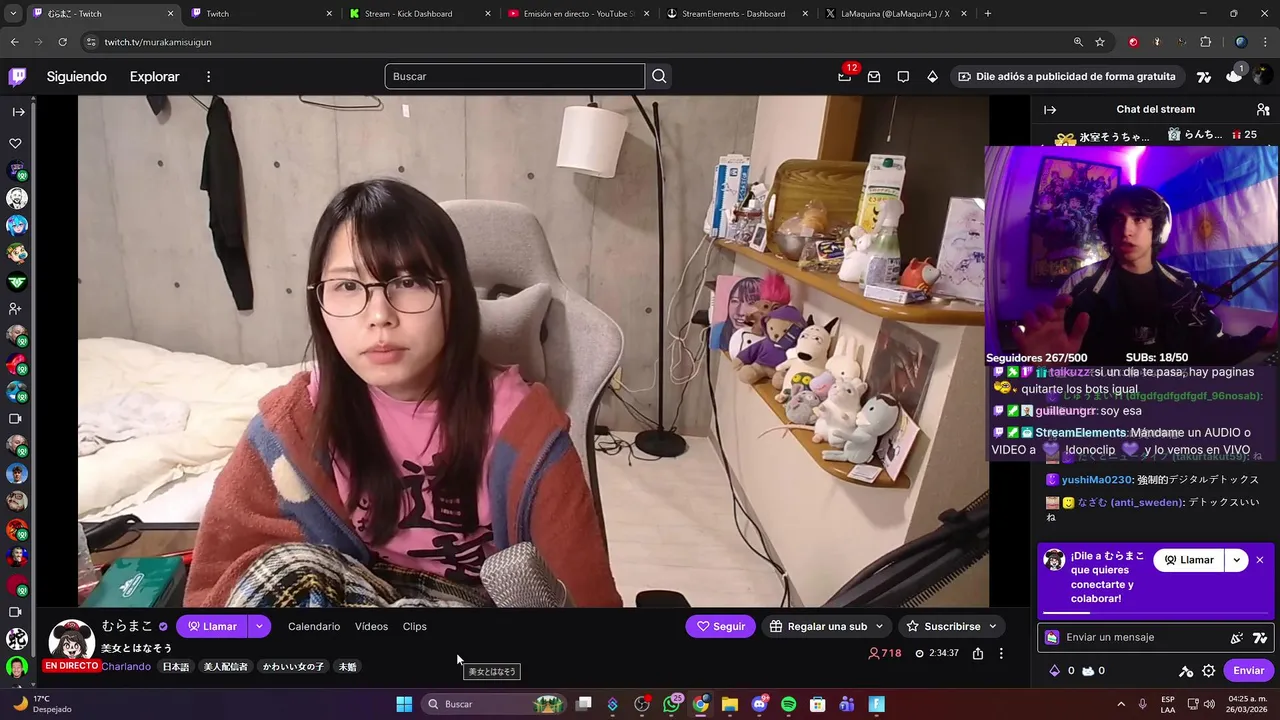Viewport: 1280px width, 720px height.
Task: Open a new browser tab
Action: pyautogui.click(x=988, y=14)
